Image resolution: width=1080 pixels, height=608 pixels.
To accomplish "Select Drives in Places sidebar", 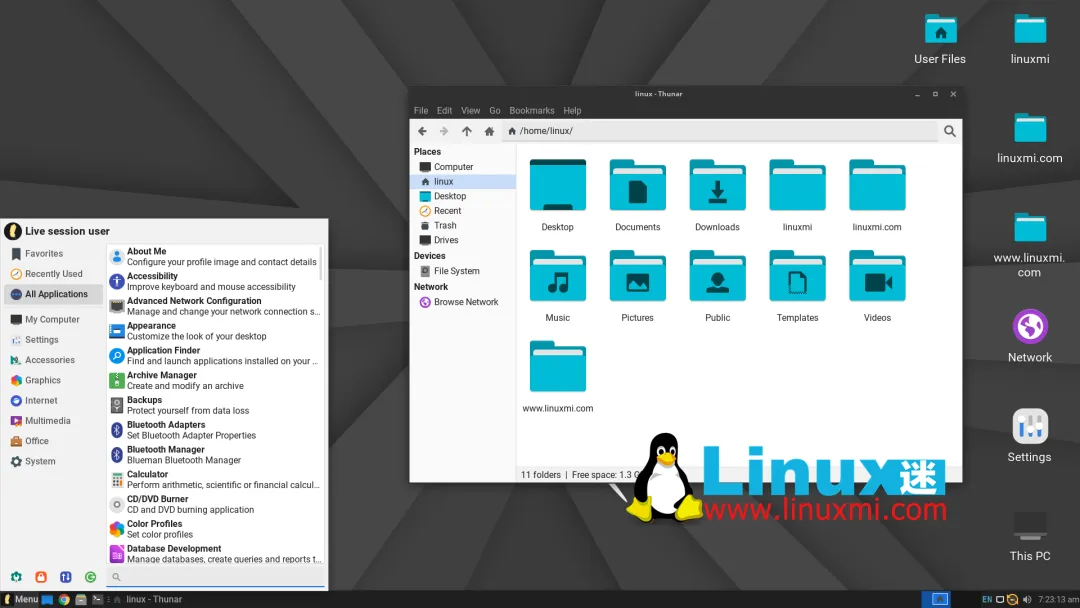I will [x=463, y=240].
